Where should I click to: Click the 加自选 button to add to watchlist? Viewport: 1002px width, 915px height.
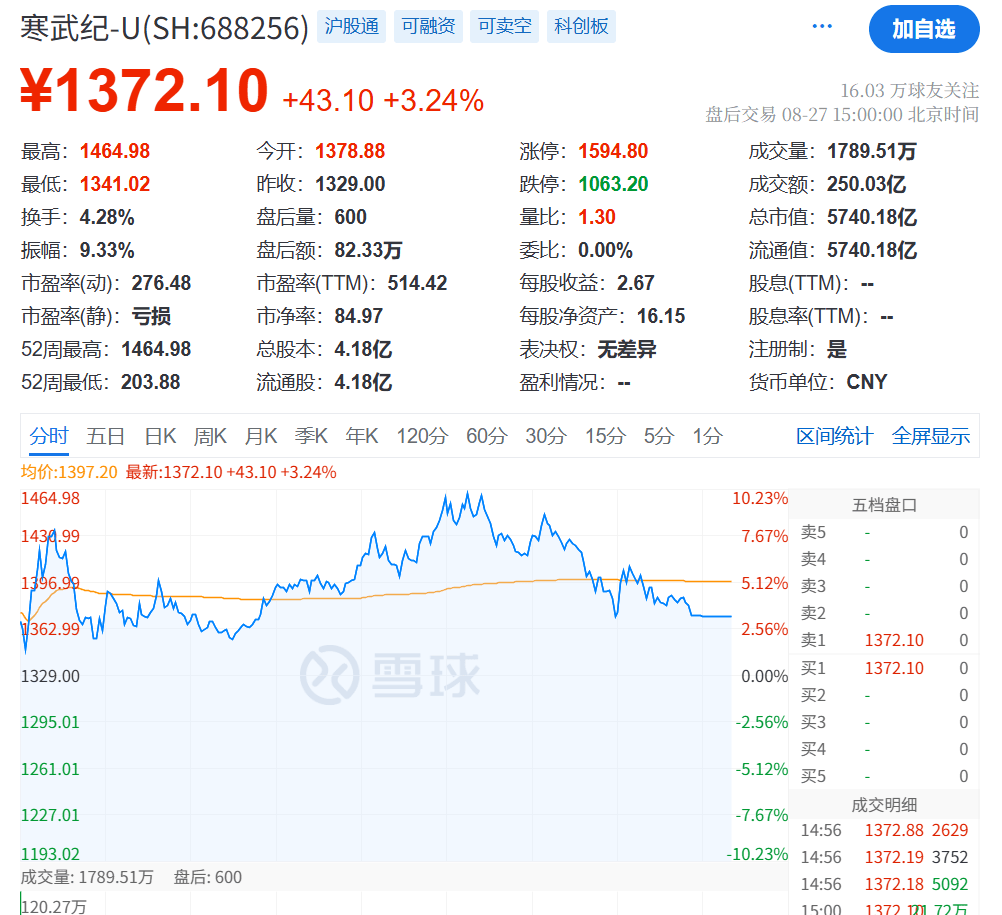[x=925, y=30]
